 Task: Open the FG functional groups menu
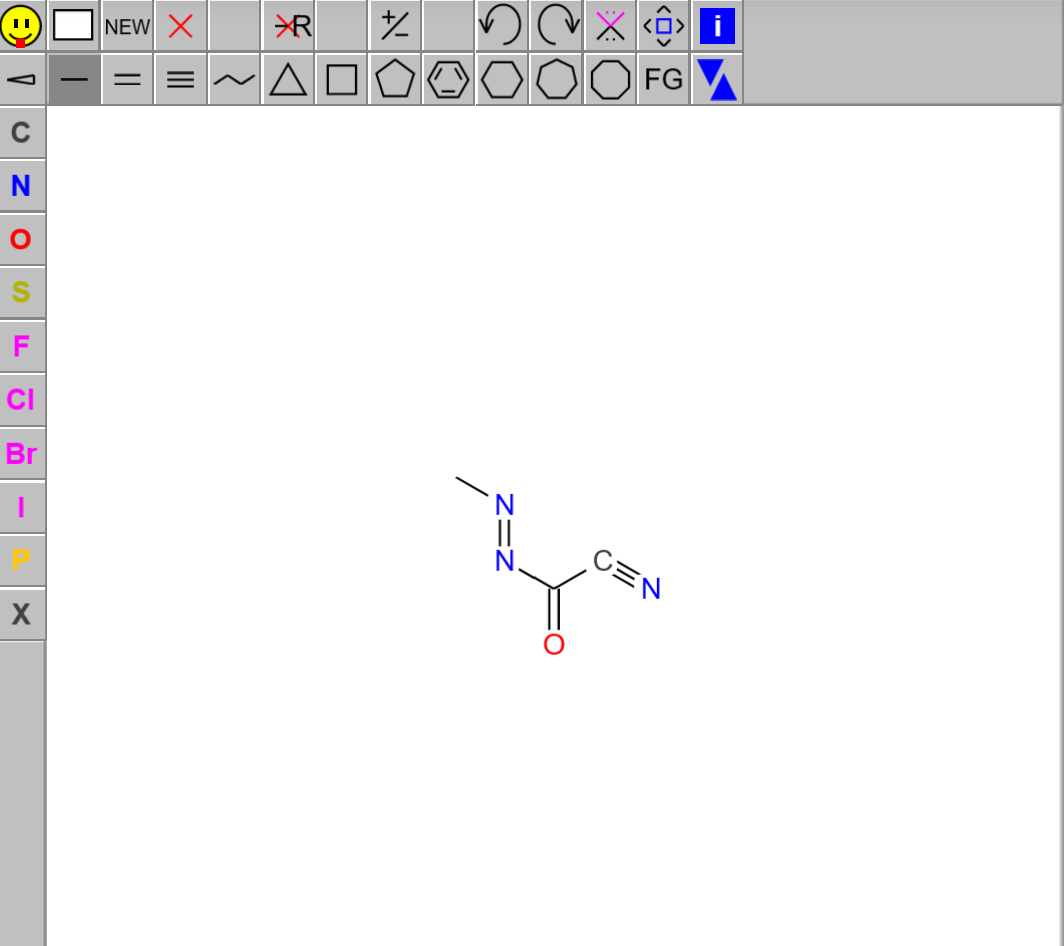pos(664,80)
